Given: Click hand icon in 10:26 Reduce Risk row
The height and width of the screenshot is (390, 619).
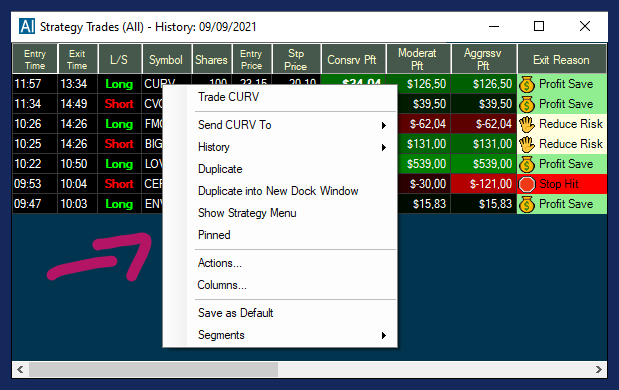Looking at the screenshot, I should pyautogui.click(x=527, y=124).
